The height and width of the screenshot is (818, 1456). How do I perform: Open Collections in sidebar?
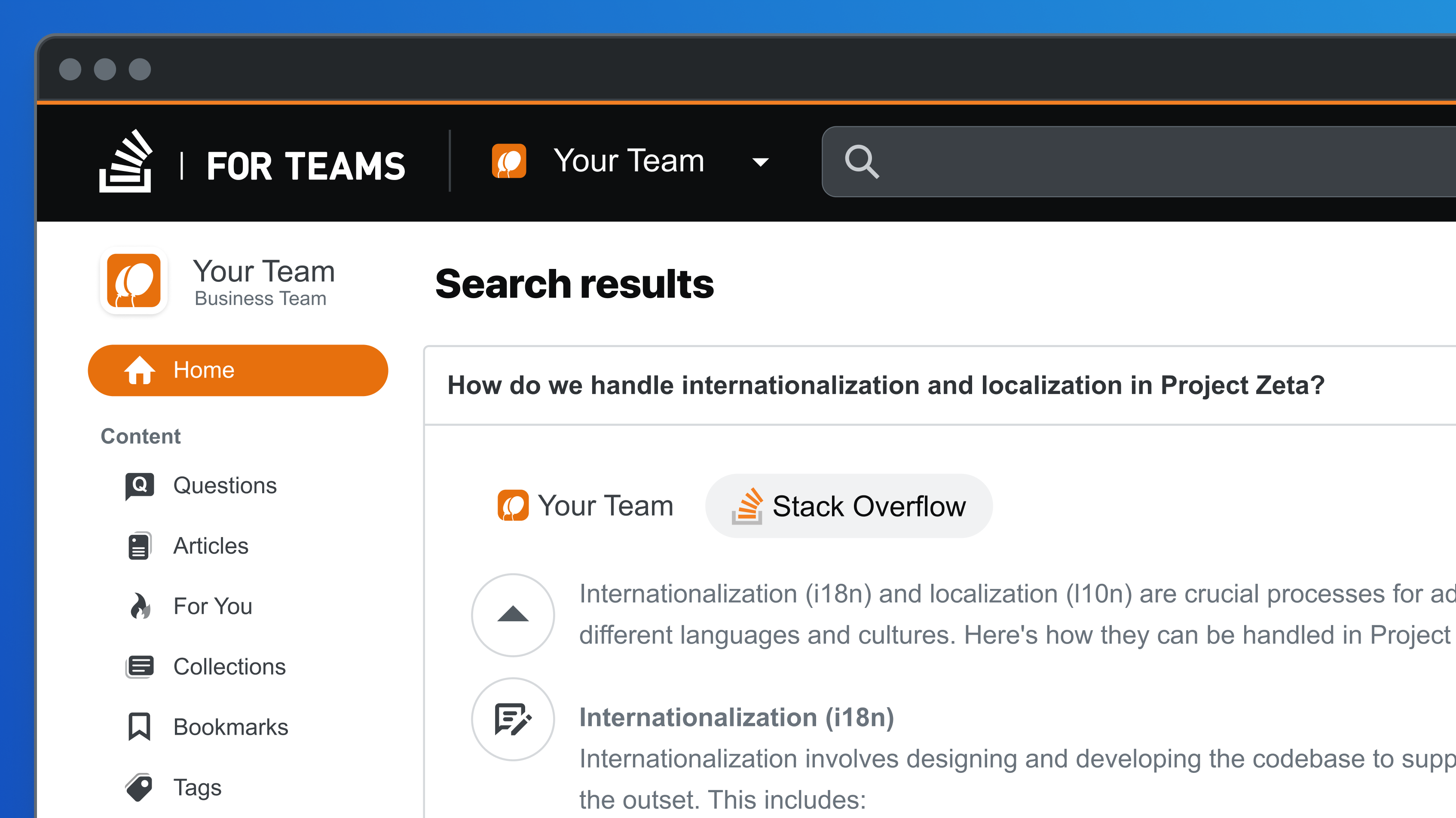(x=229, y=667)
